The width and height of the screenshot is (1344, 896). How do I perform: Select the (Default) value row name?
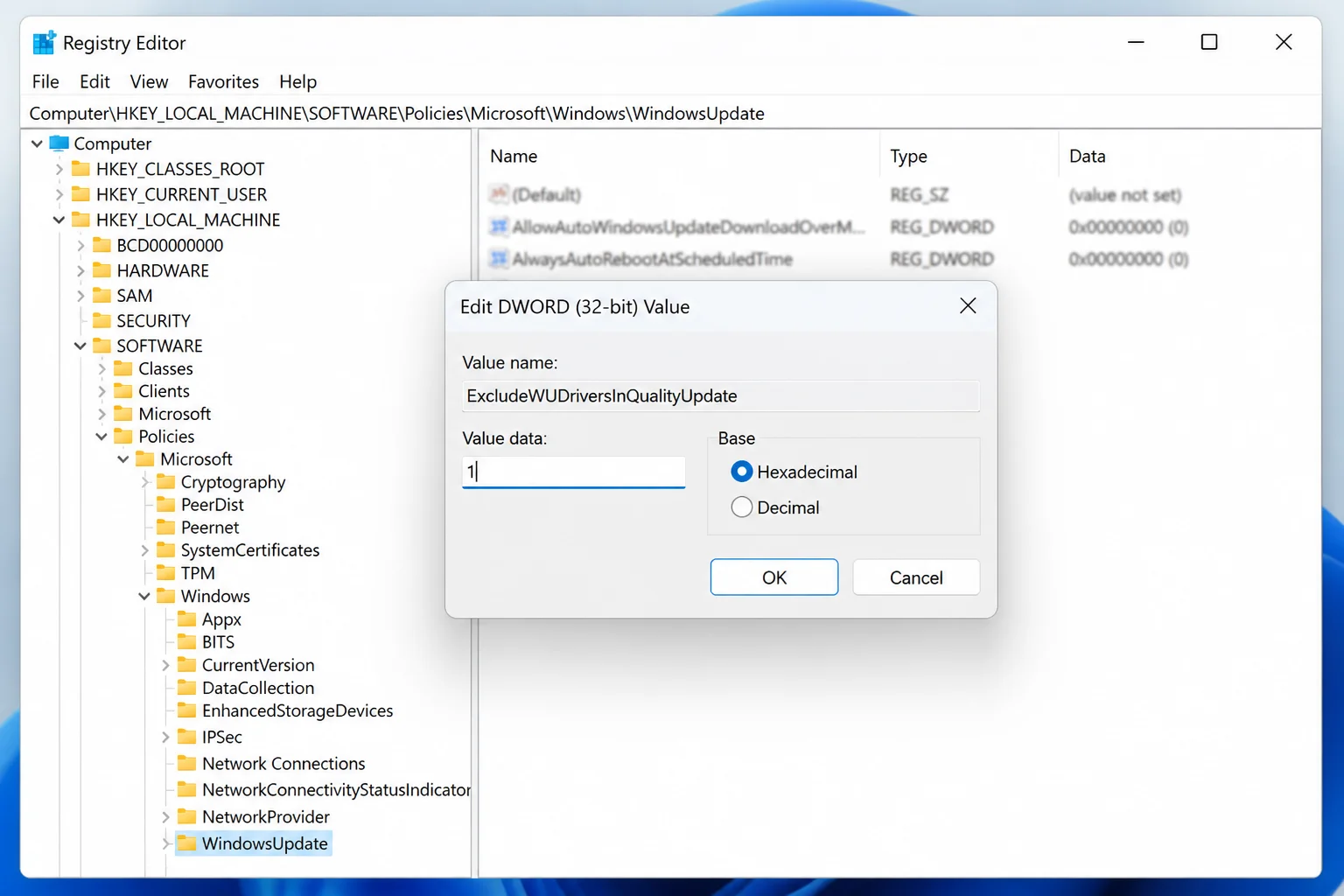547,194
